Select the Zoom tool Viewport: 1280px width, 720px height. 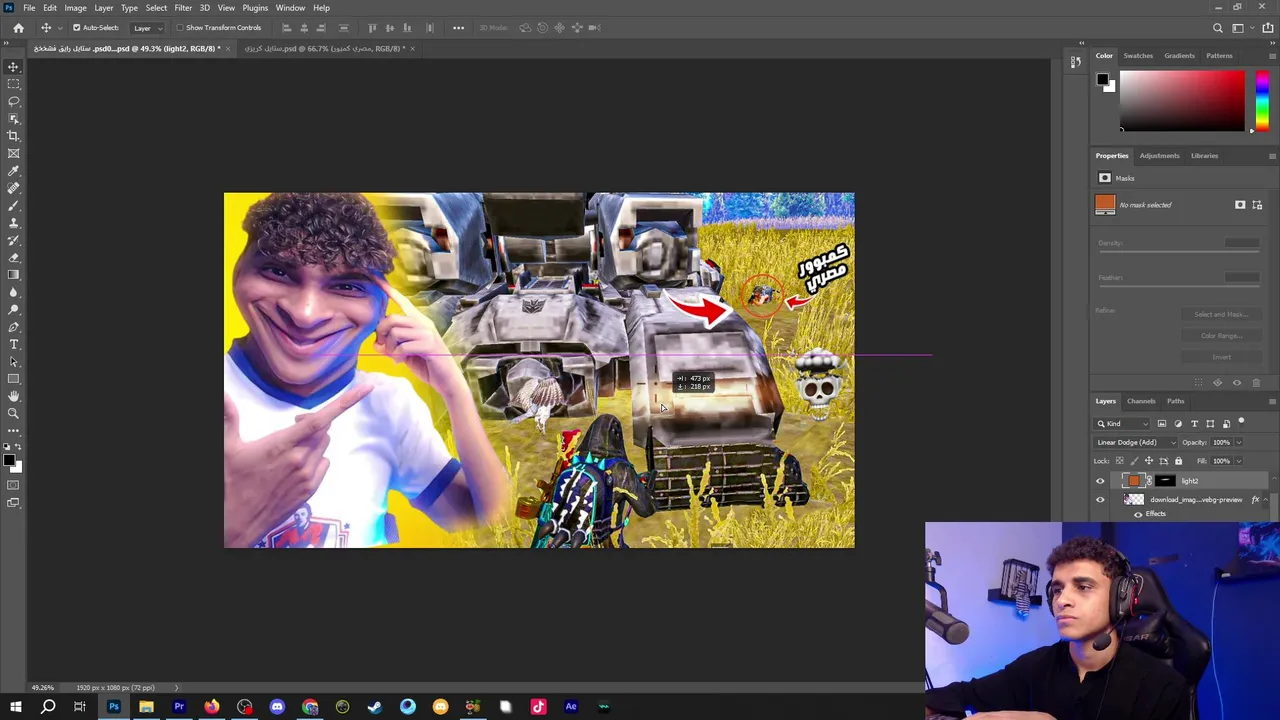13,413
